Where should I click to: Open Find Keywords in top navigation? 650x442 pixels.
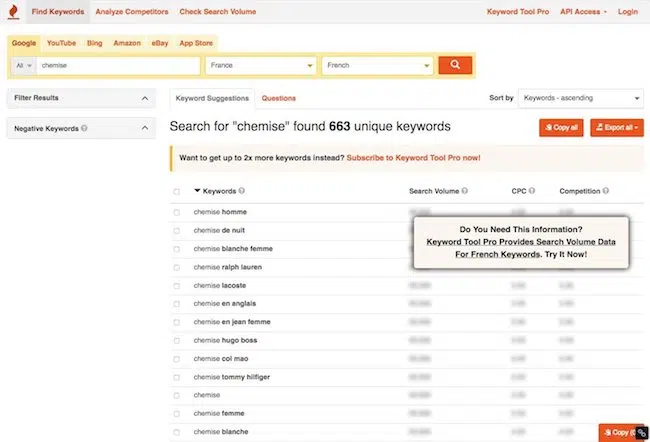pos(58,12)
